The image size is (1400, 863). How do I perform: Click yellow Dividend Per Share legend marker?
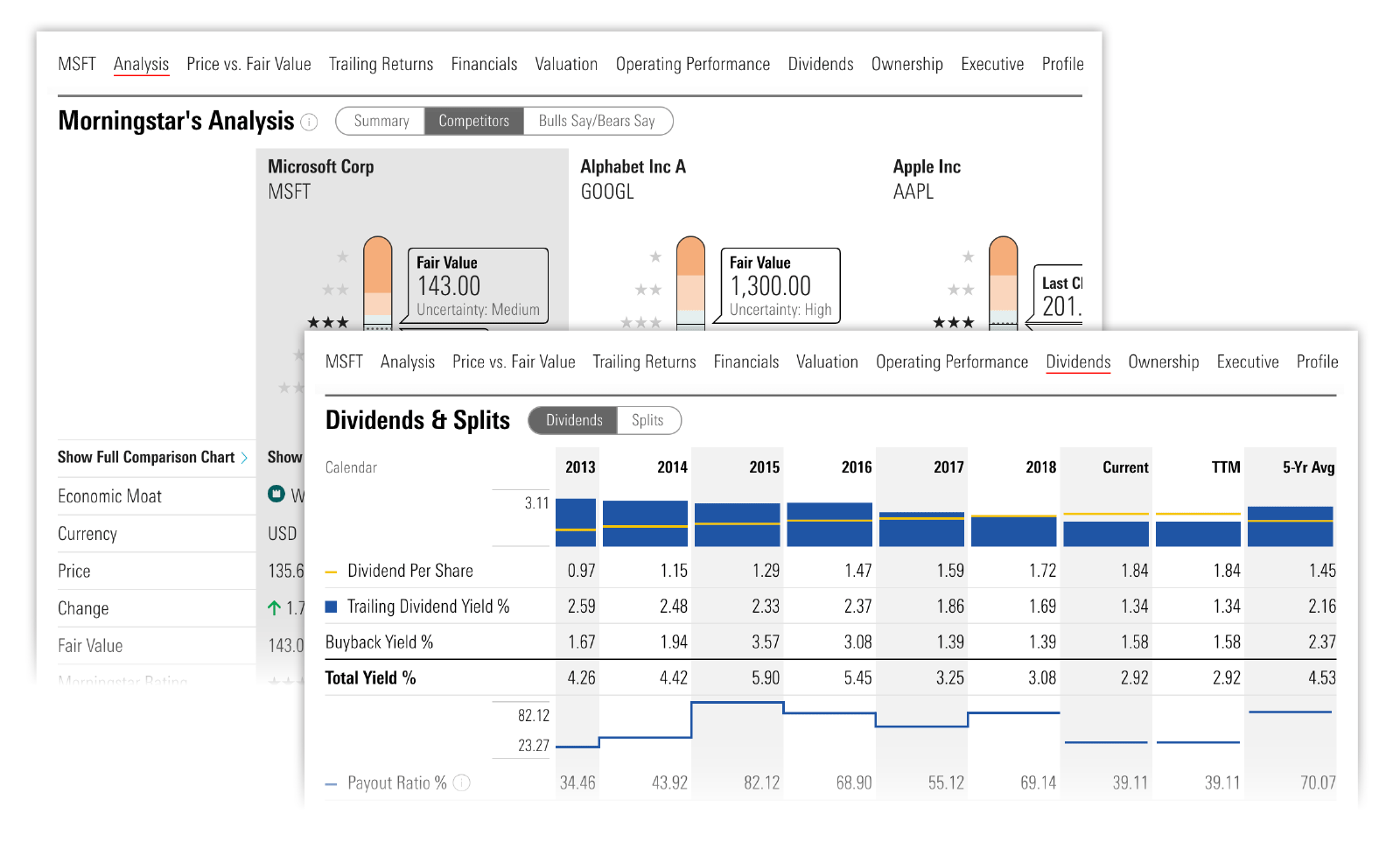331,572
